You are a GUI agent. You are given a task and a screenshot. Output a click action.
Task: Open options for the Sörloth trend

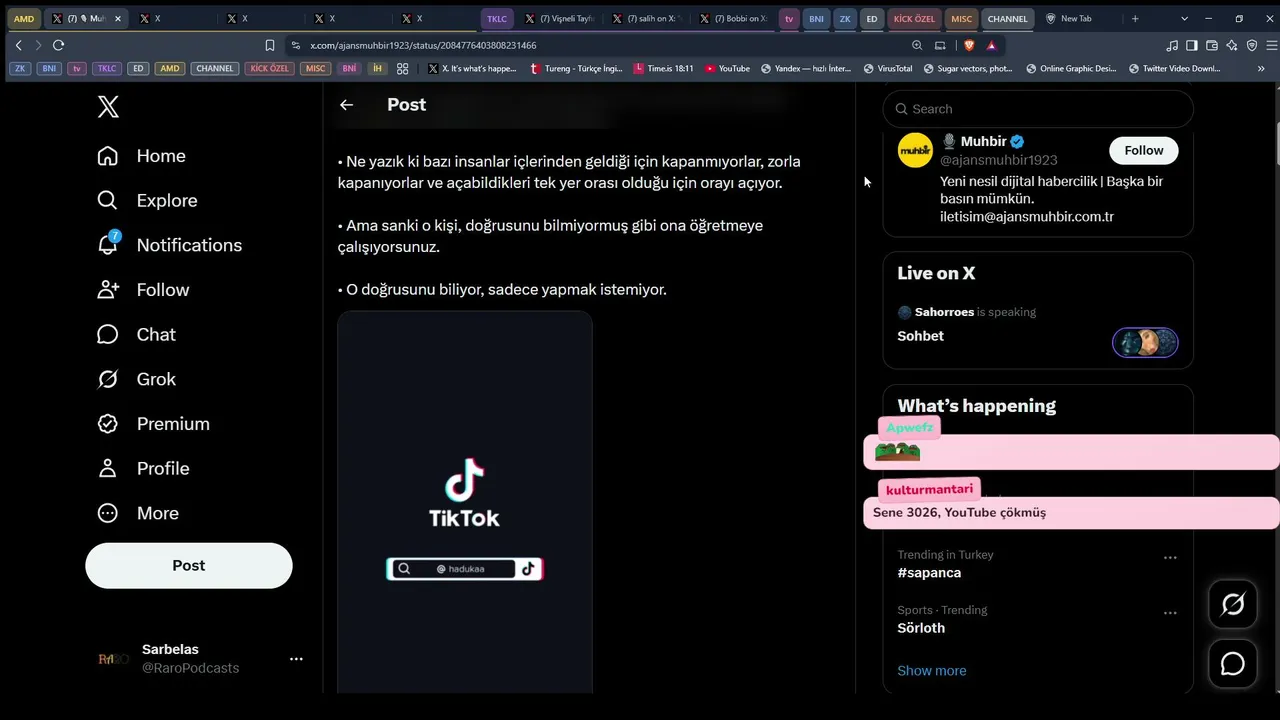tap(1170, 612)
